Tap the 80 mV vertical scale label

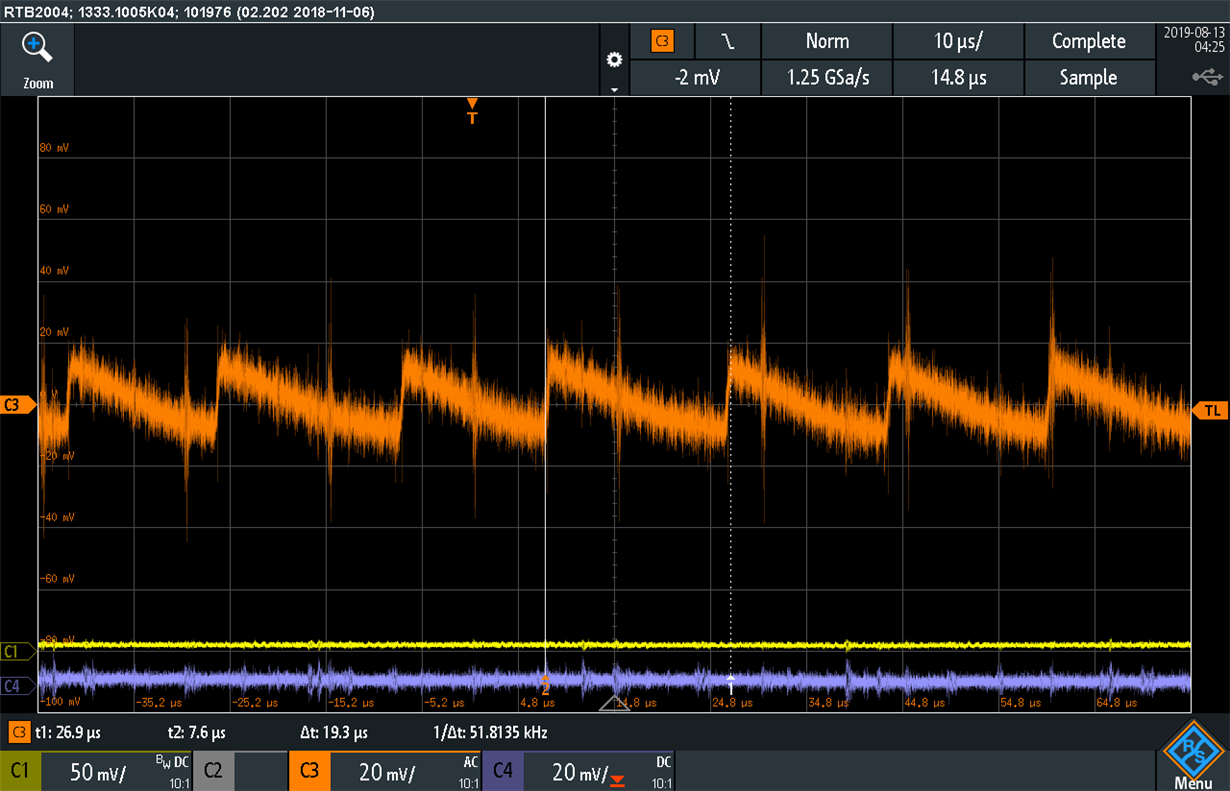53,148
